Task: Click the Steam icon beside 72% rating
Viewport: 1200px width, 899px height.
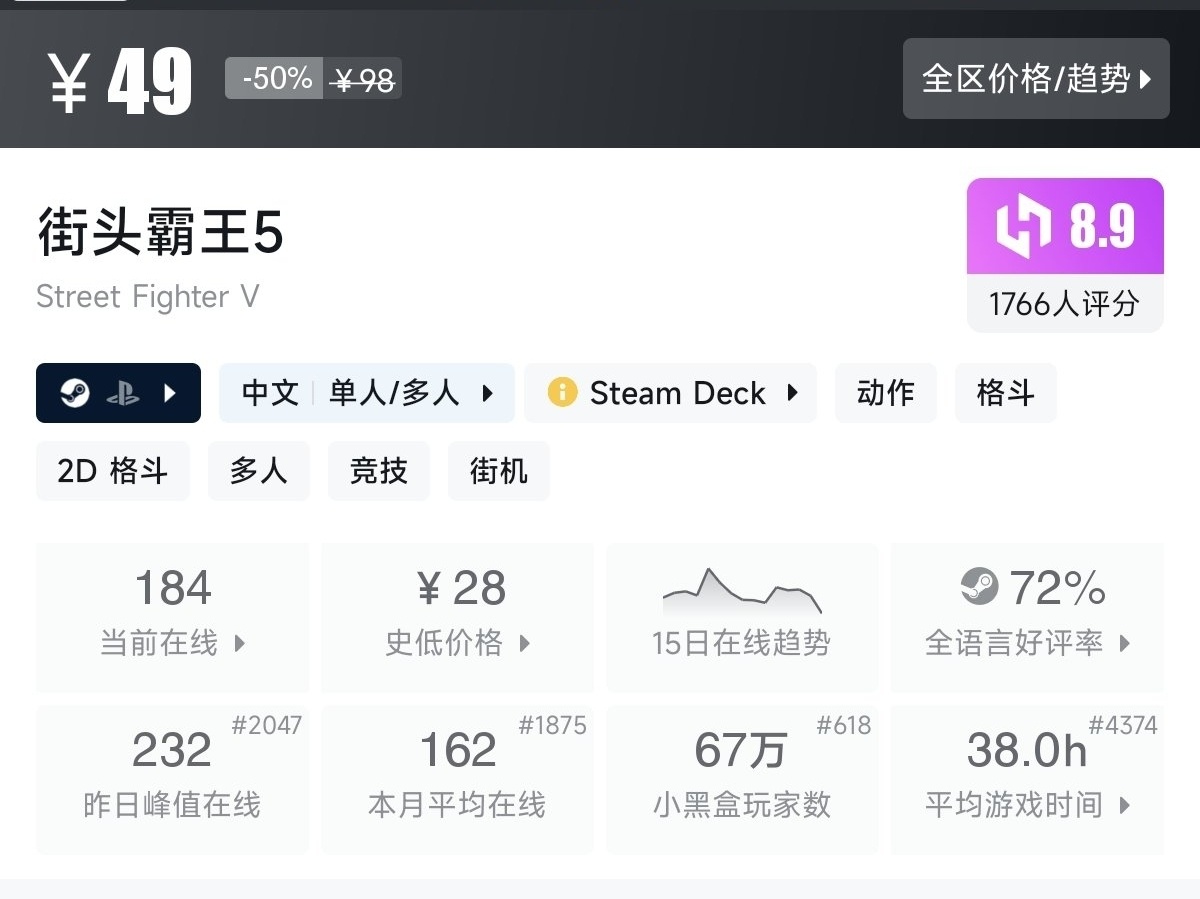Action: point(979,586)
